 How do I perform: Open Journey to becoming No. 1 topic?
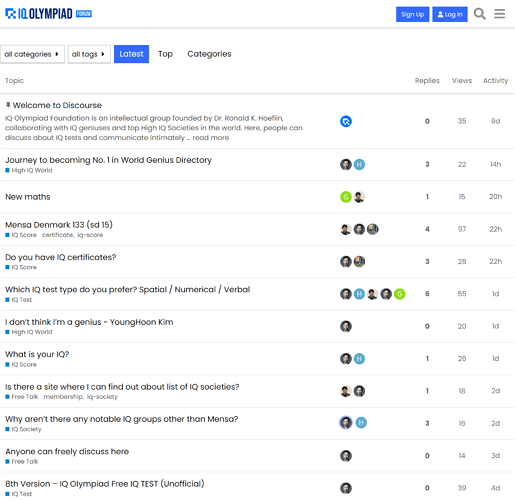(x=108, y=160)
